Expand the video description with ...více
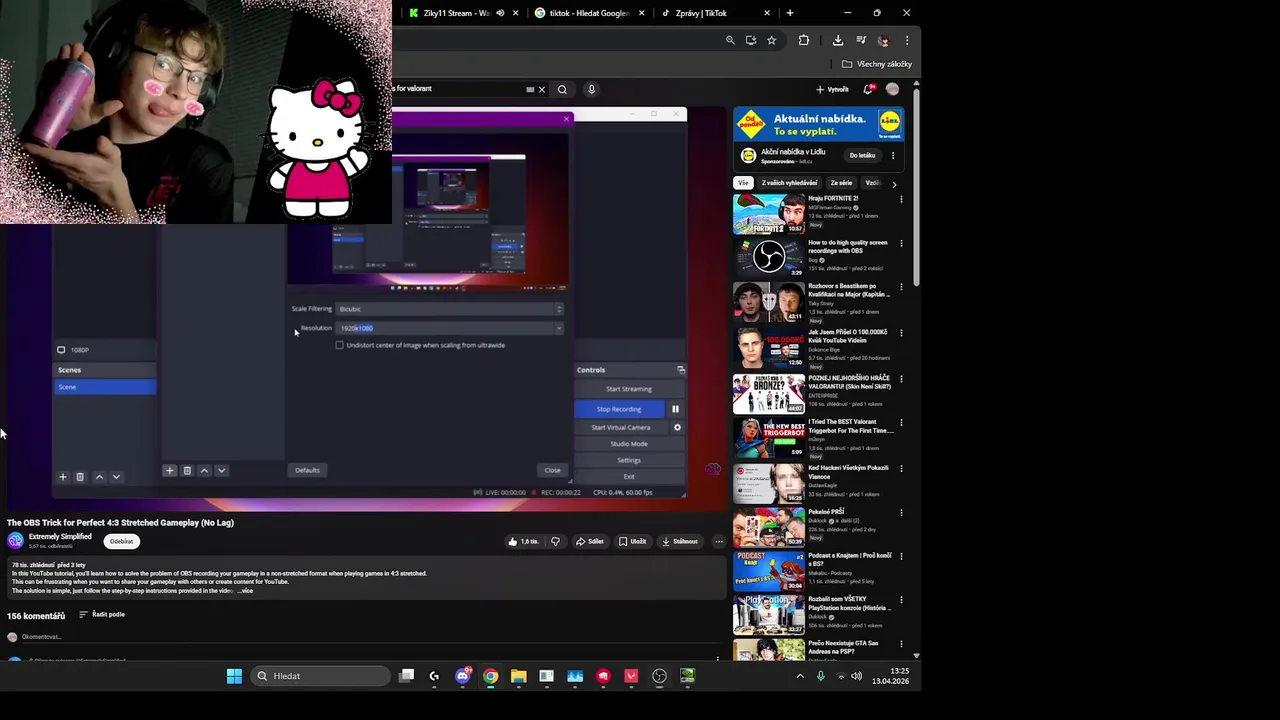The height and width of the screenshot is (720, 1280). [x=245, y=591]
